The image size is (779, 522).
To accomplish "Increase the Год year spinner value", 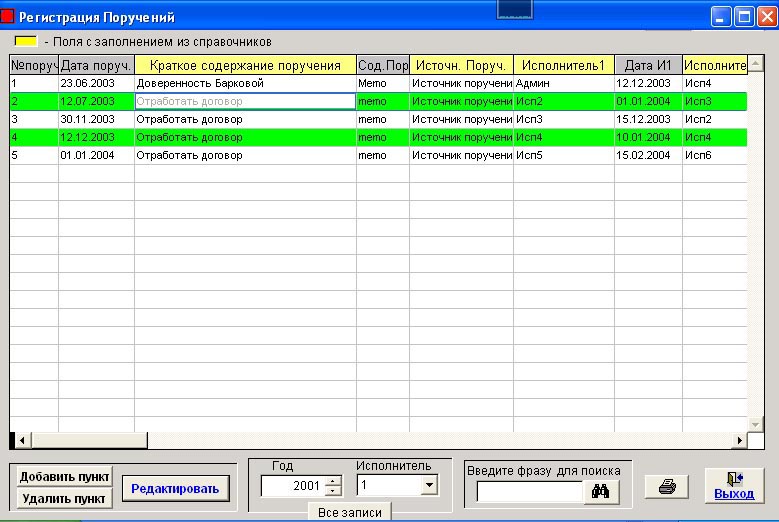I will pyautogui.click(x=333, y=481).
